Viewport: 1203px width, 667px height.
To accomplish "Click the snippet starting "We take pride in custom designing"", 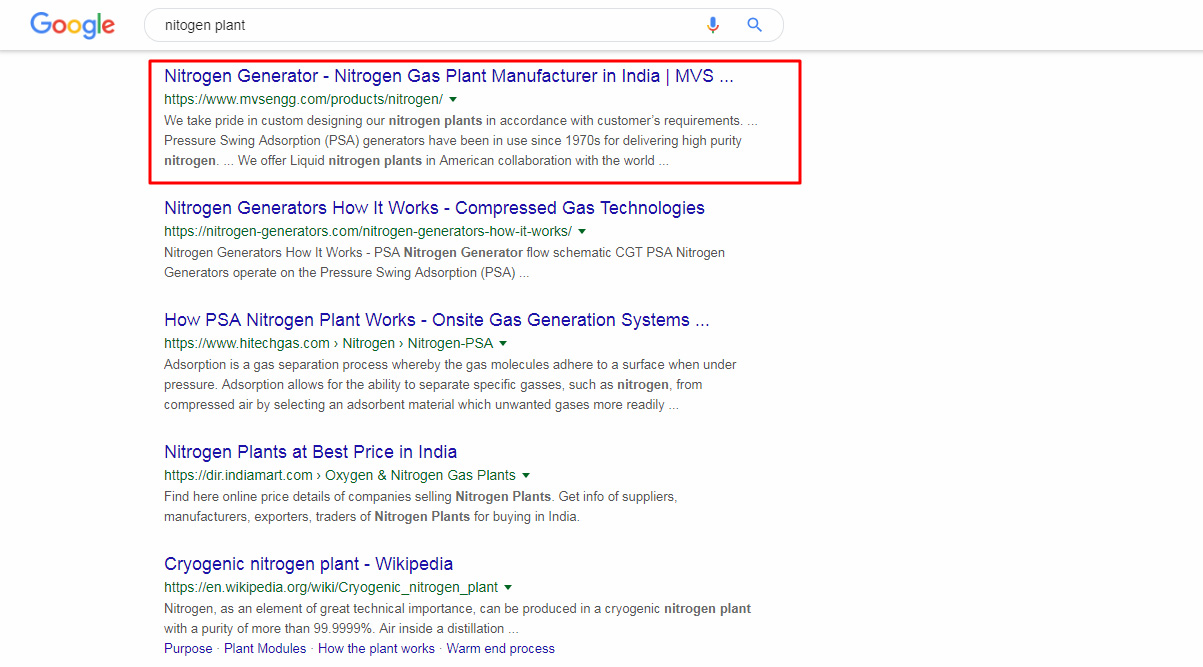I will 460,140.
